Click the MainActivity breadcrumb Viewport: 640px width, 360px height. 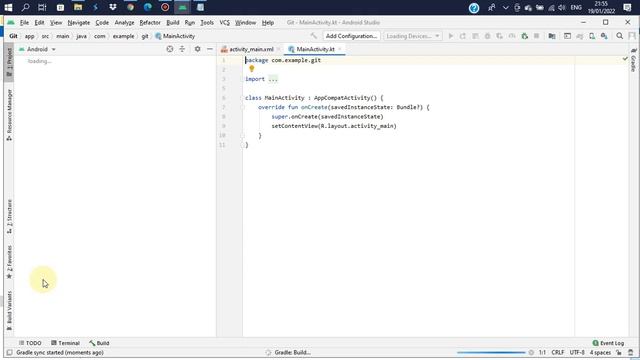(x=175, y=36)
